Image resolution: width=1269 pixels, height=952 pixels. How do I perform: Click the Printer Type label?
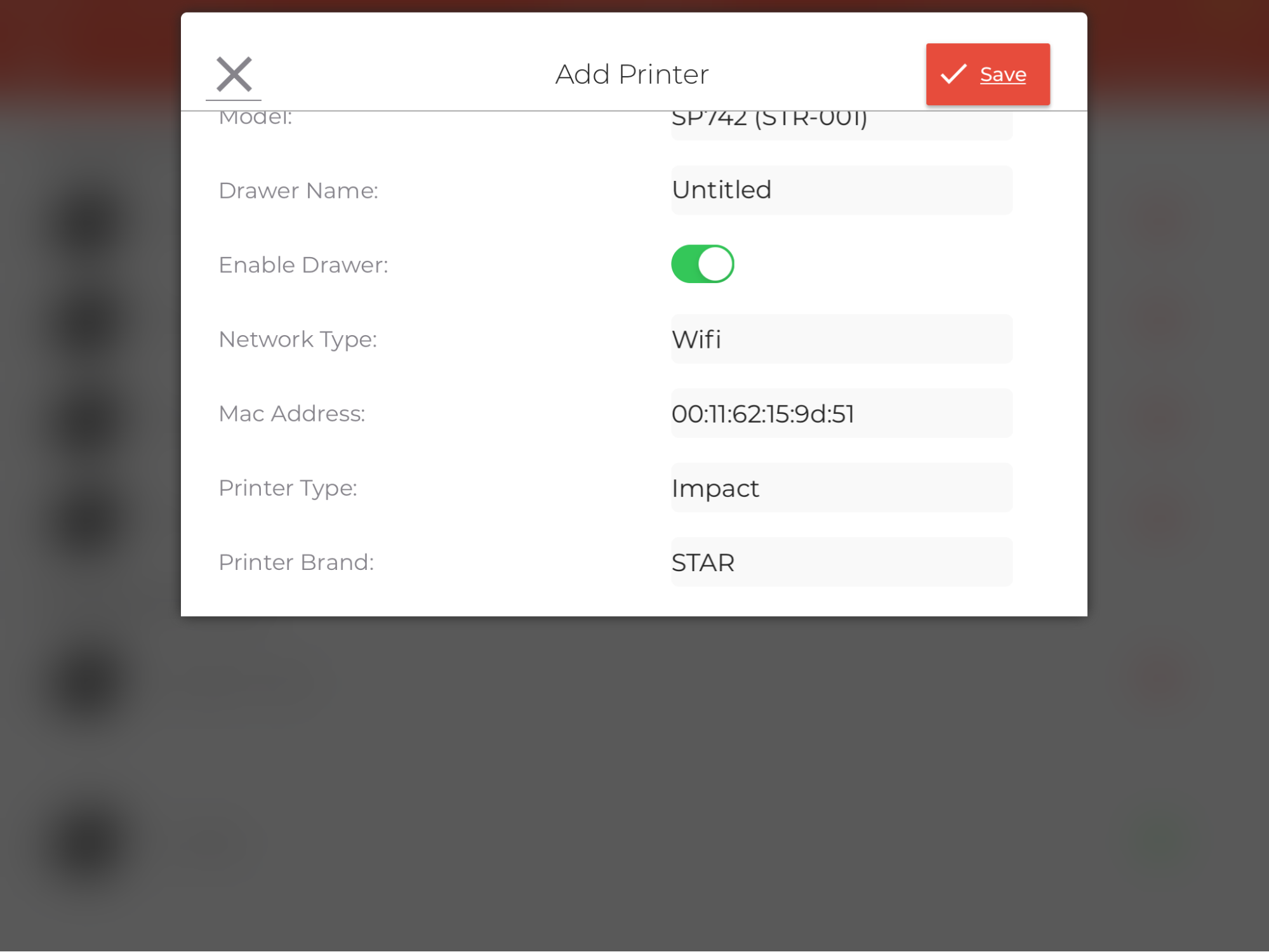[x=288, y=487]
